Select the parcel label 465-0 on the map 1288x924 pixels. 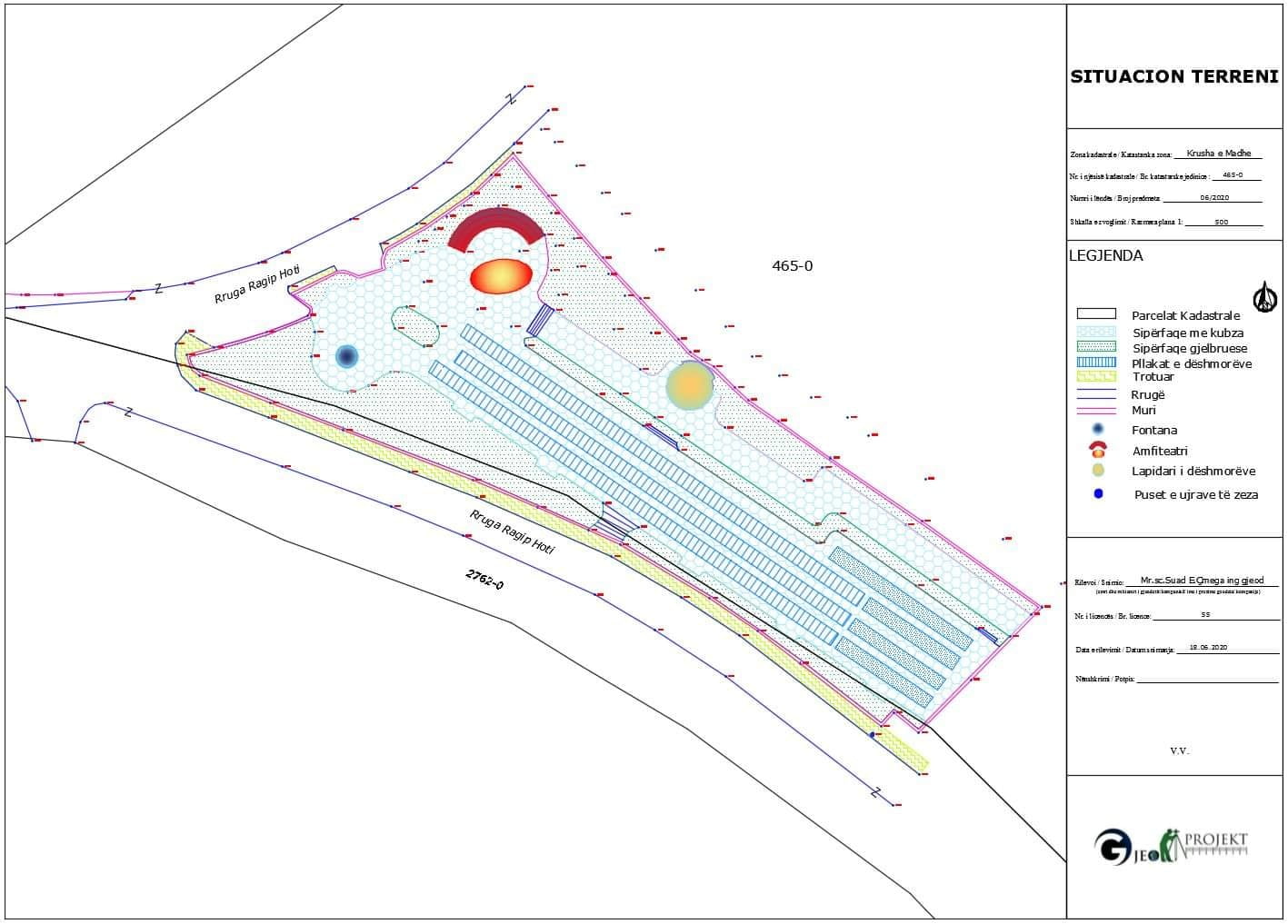(x=792, y=266)
